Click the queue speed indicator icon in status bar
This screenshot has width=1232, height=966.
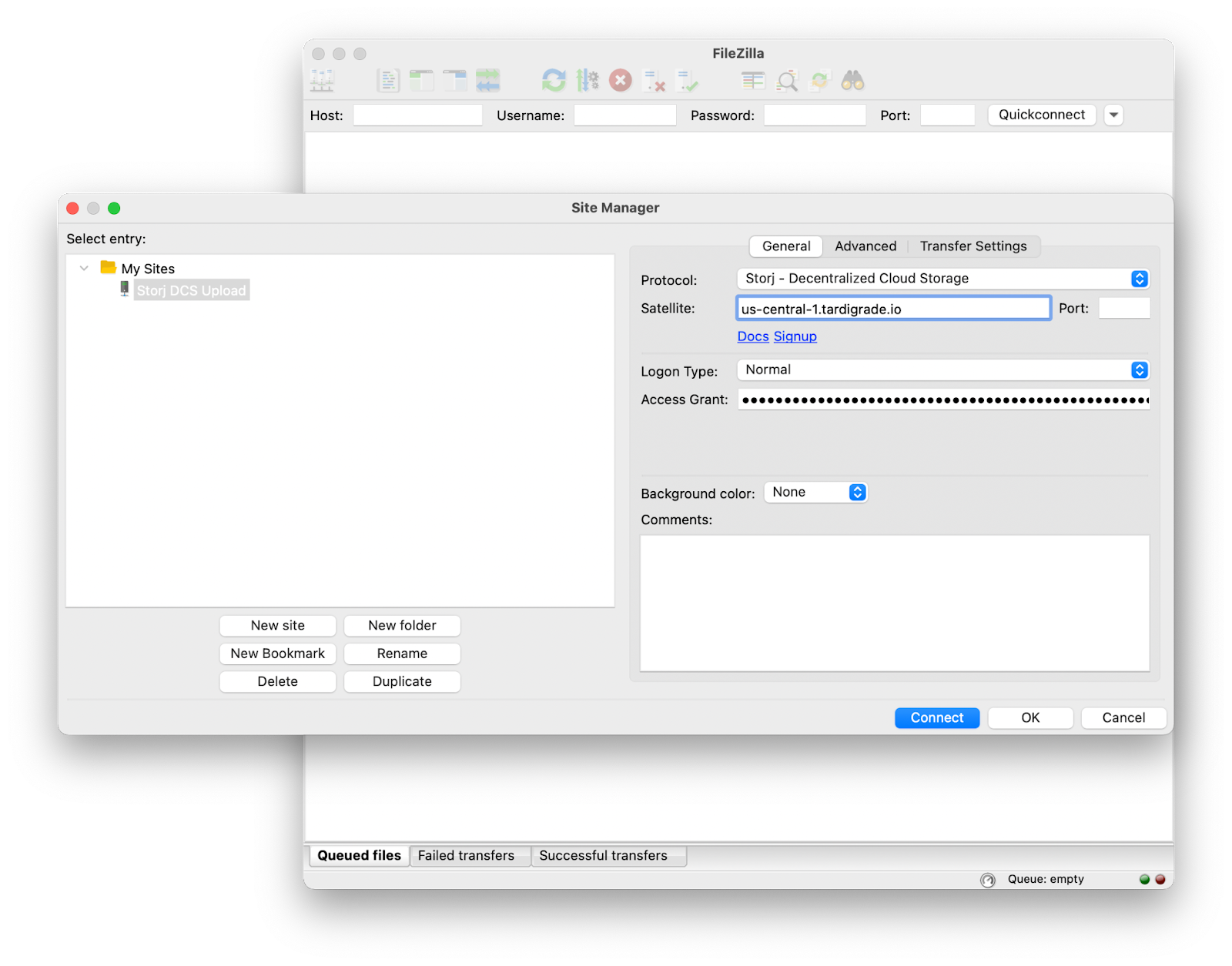(988, 880)
